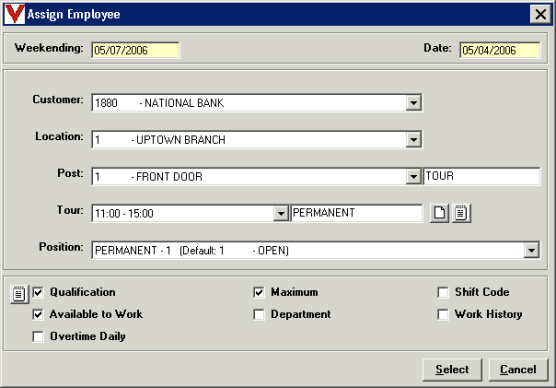Enable the Work History checkbox
Image resolution: width=556 pixels, height=388 pixels.
443,314
